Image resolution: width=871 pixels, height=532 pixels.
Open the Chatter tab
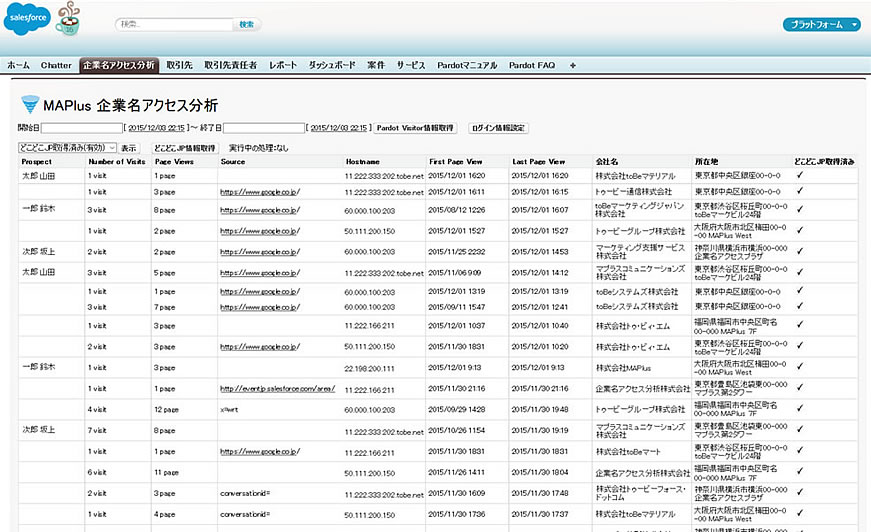coord(56,66)
